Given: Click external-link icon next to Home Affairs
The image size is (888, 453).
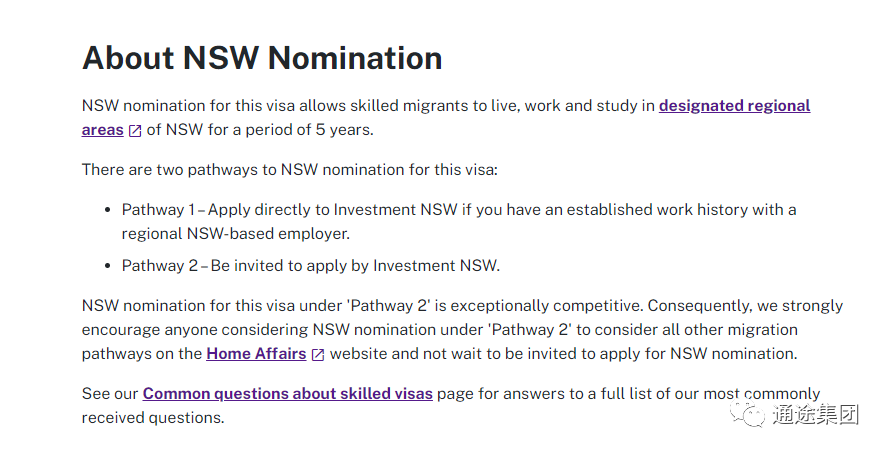Looking at the screenshot, I should coord(318,355).
